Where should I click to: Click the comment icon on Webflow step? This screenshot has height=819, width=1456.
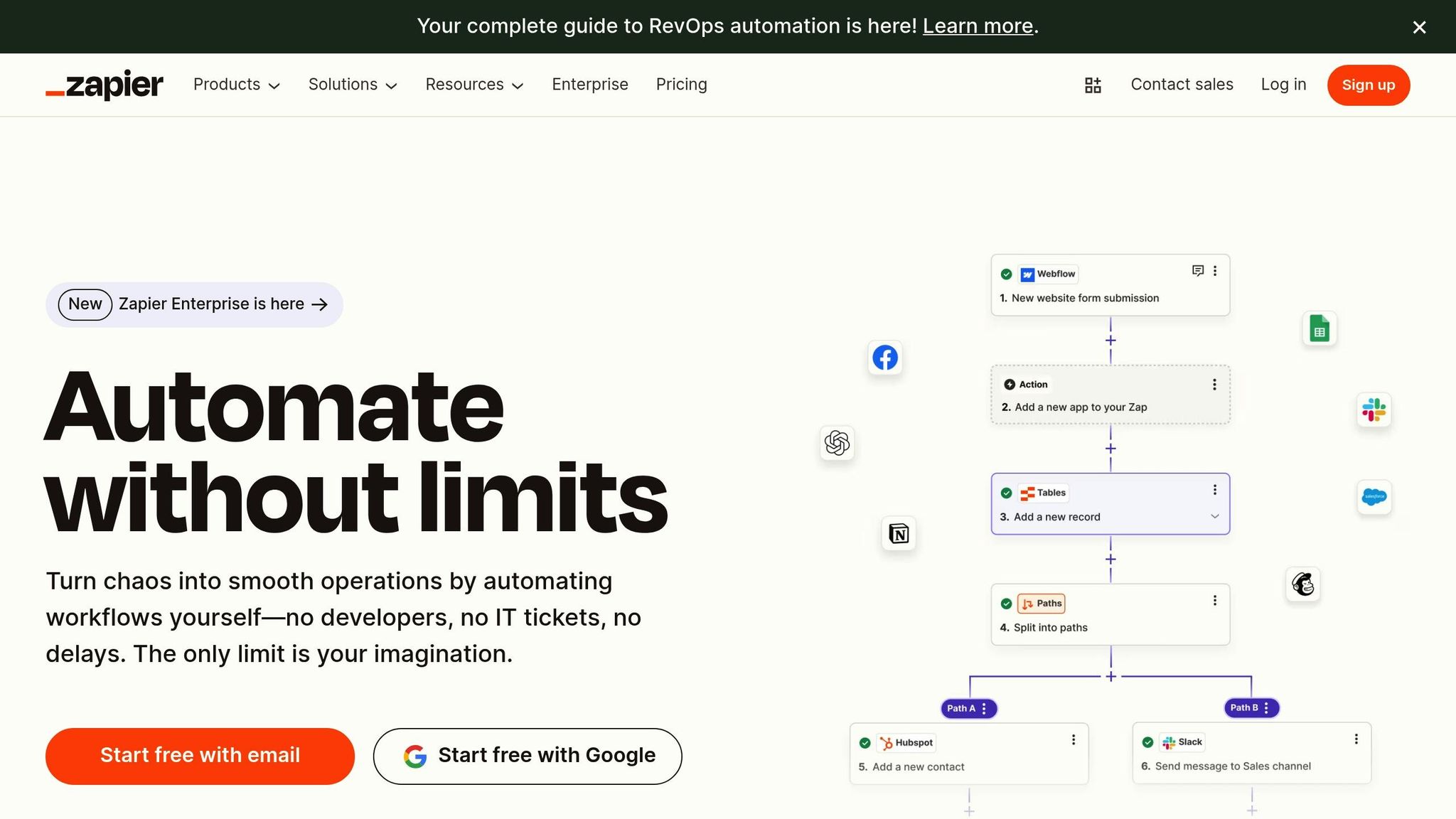pyautogui.click(x=1197, y=270)
